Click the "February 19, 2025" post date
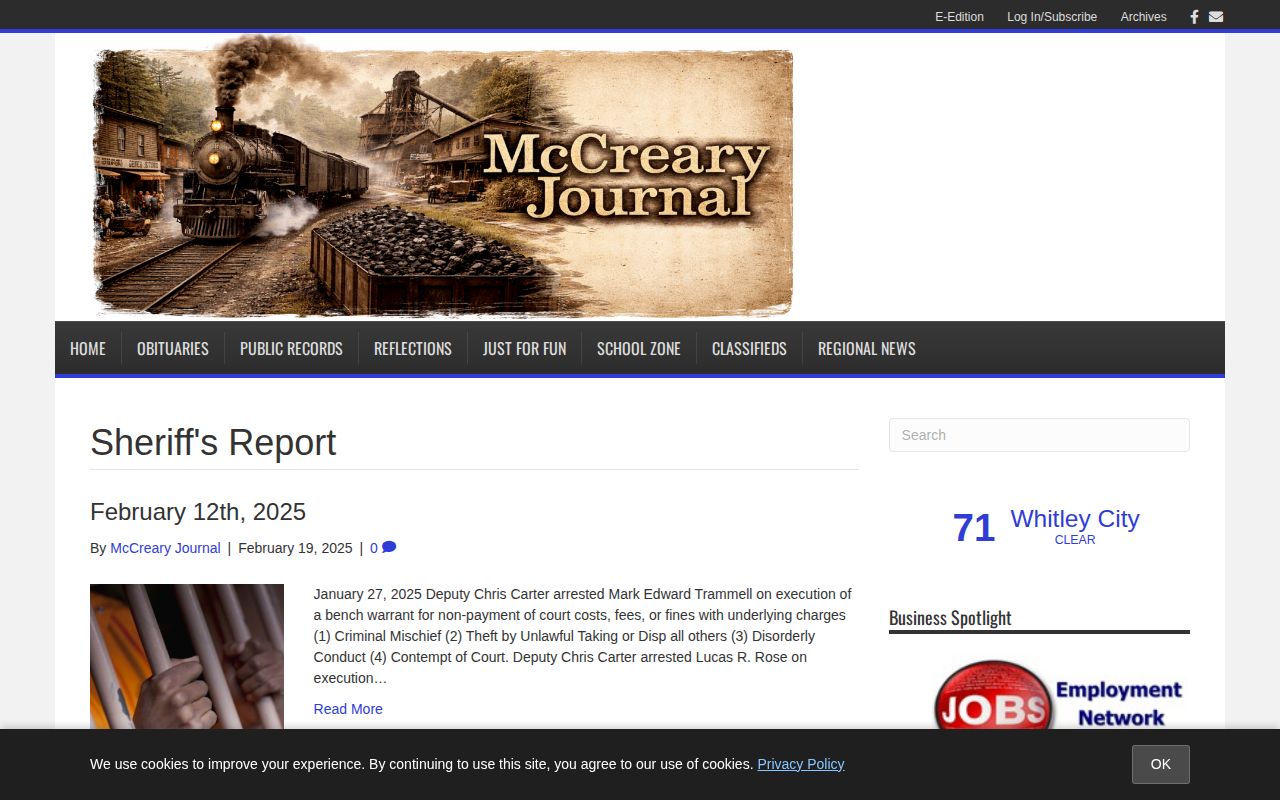Viewport: 1280px width, 800px height. coord(295,548)
